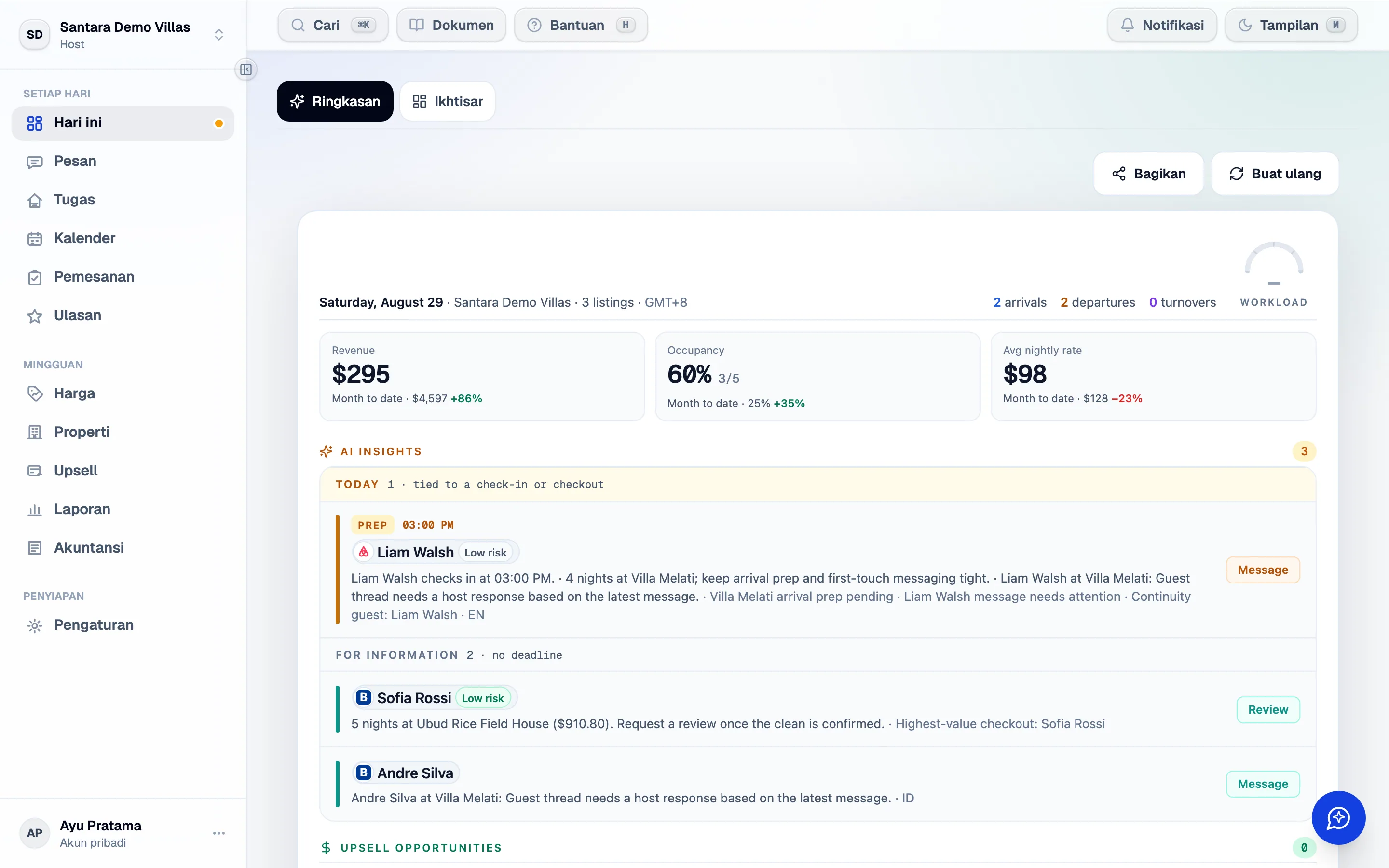Click Liam Walsh guest chip
This screenshot has height=868, width=1389.
coord(435,552)
